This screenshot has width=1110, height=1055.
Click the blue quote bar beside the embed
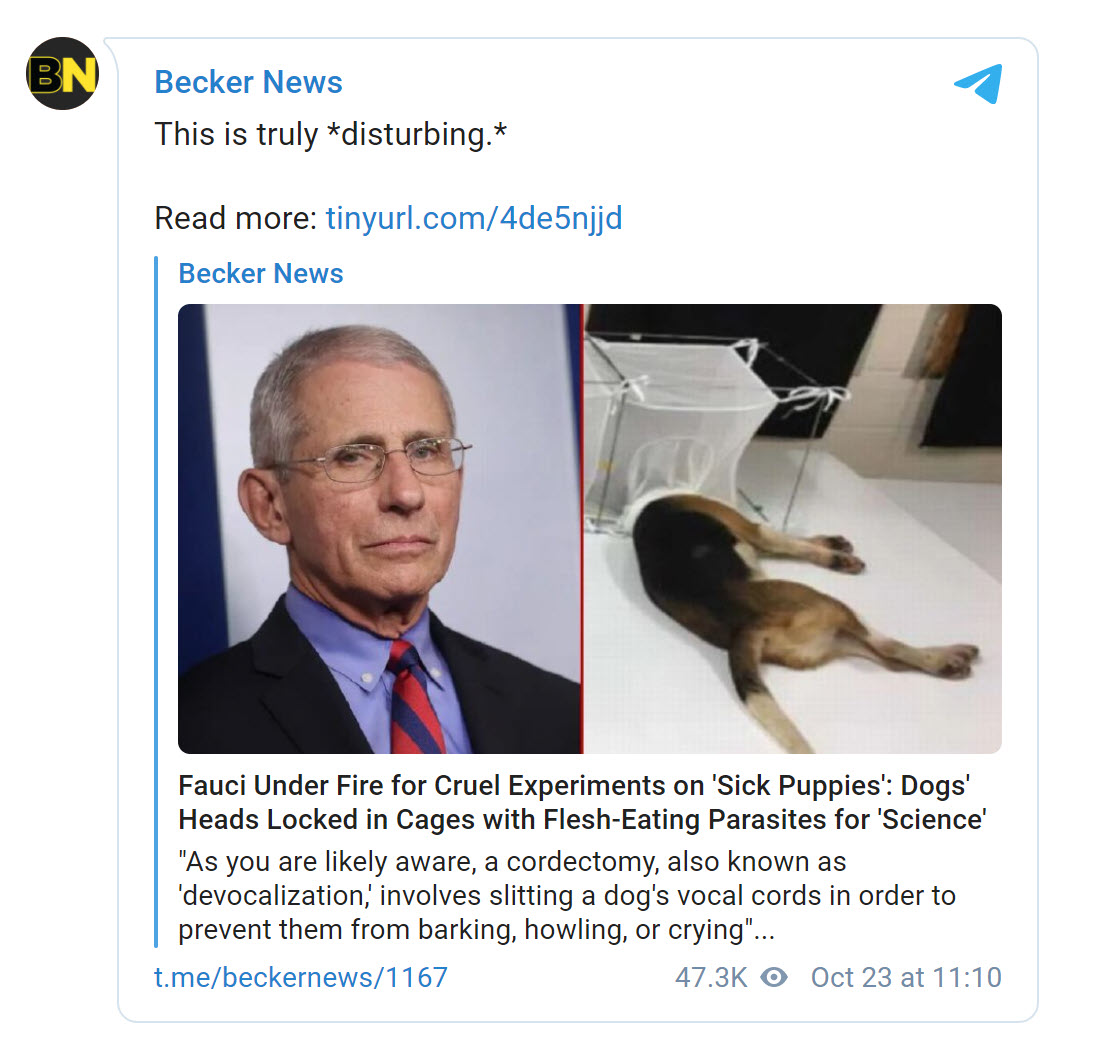158,600
